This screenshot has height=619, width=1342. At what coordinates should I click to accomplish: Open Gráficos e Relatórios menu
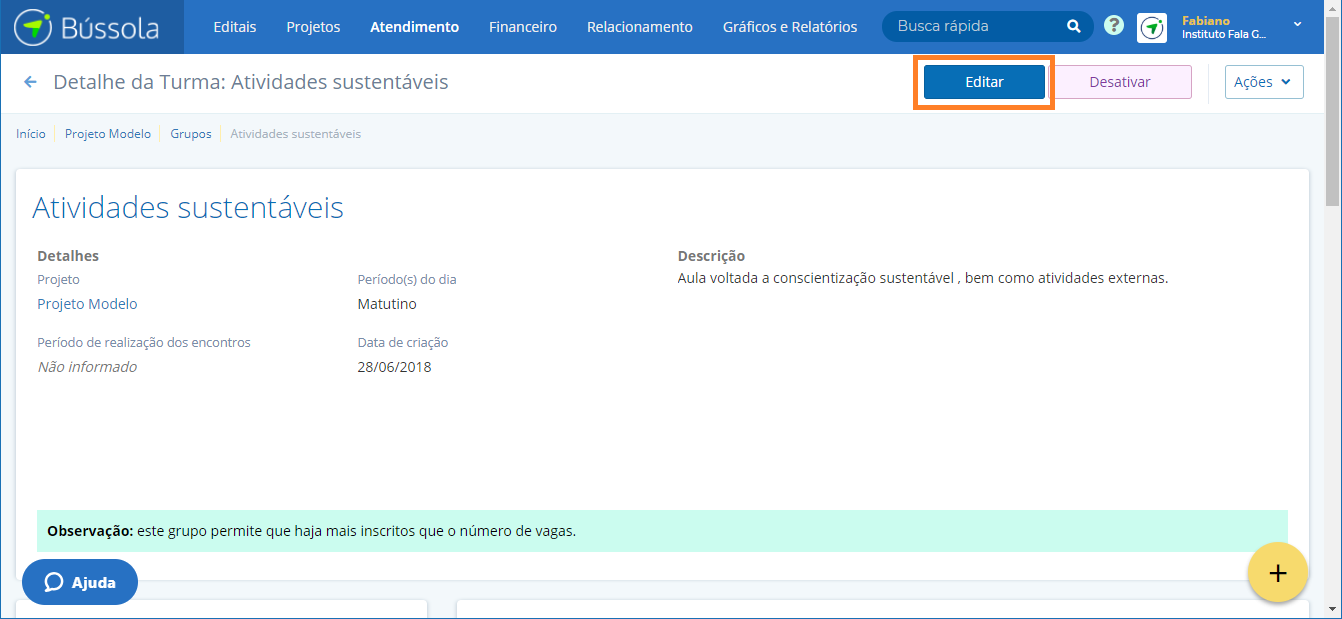[x=789, y=27]
